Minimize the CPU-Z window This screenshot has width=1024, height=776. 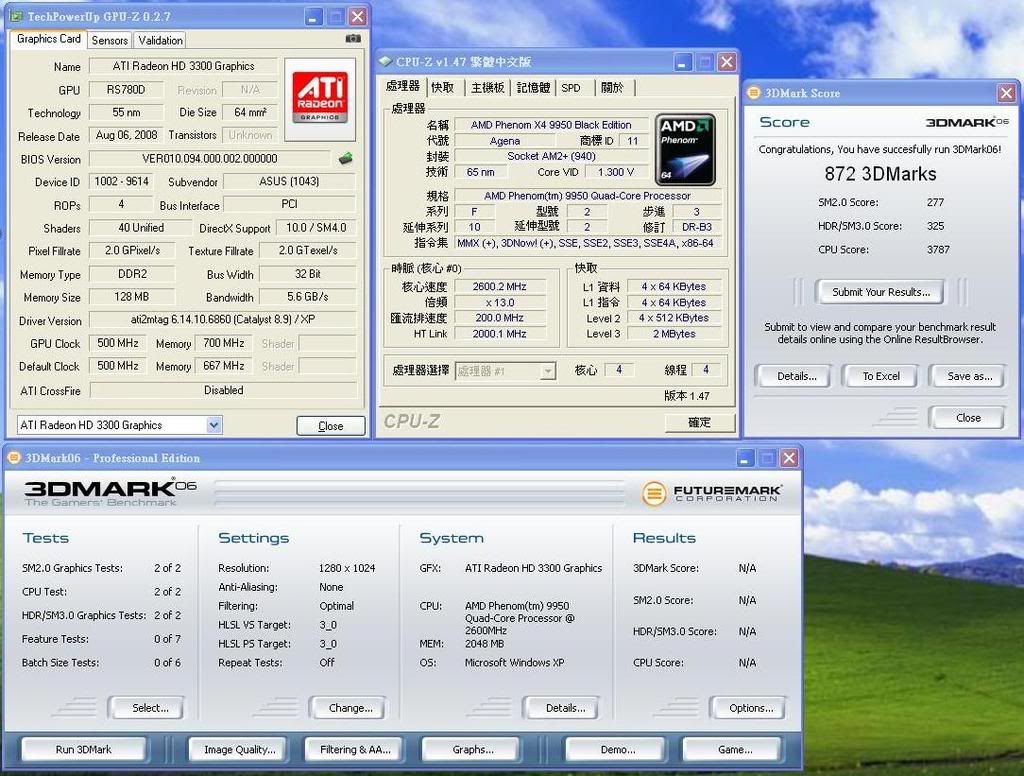pyautogui.click(x=682, y=63)
